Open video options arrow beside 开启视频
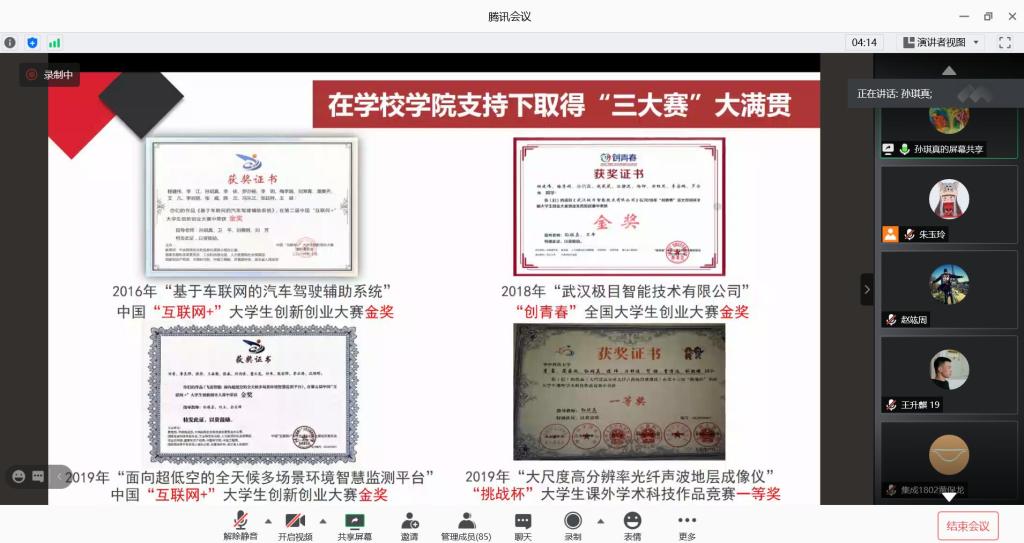 tap(323, 521)
